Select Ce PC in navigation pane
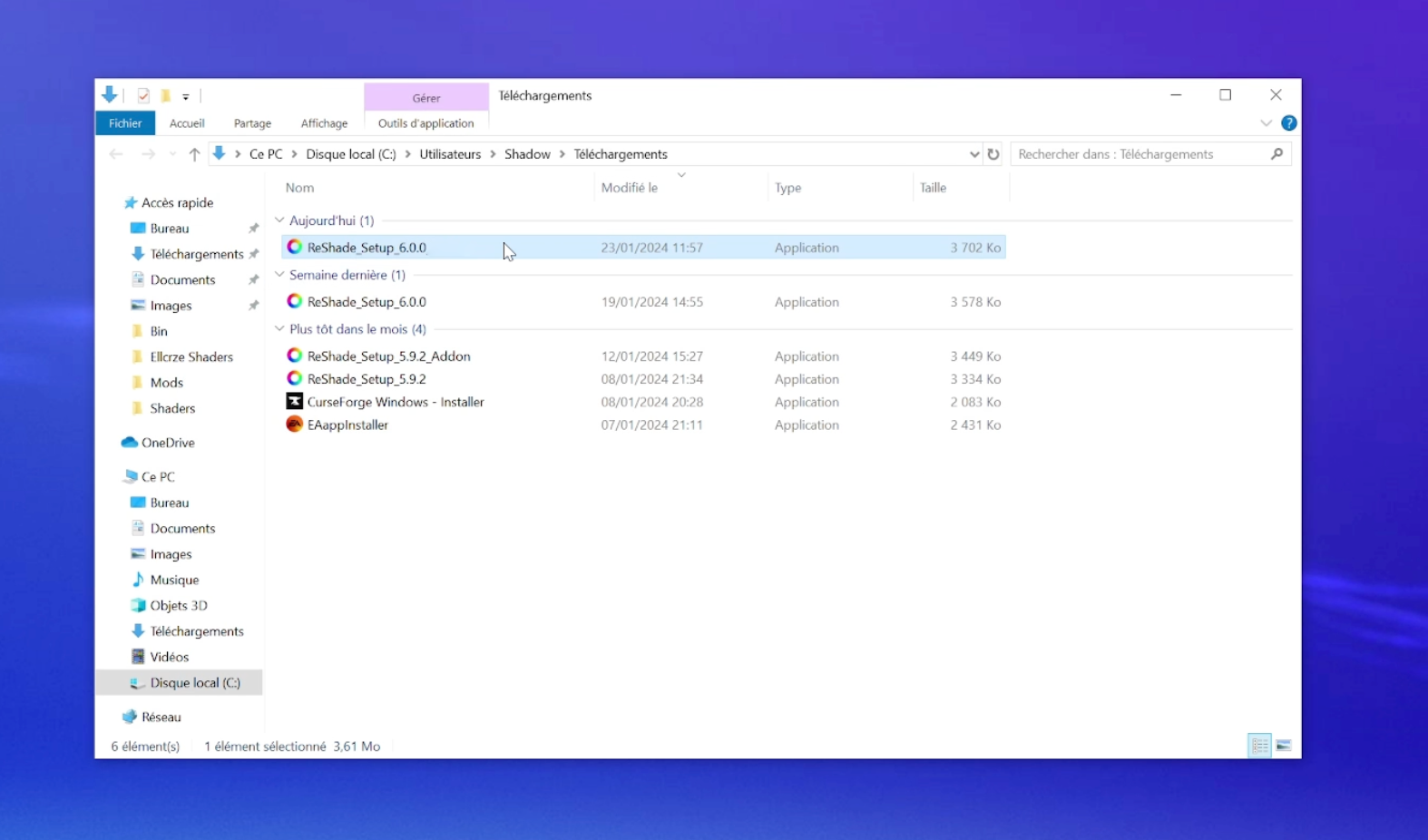The image size is (1428, 840). [158, 477]
